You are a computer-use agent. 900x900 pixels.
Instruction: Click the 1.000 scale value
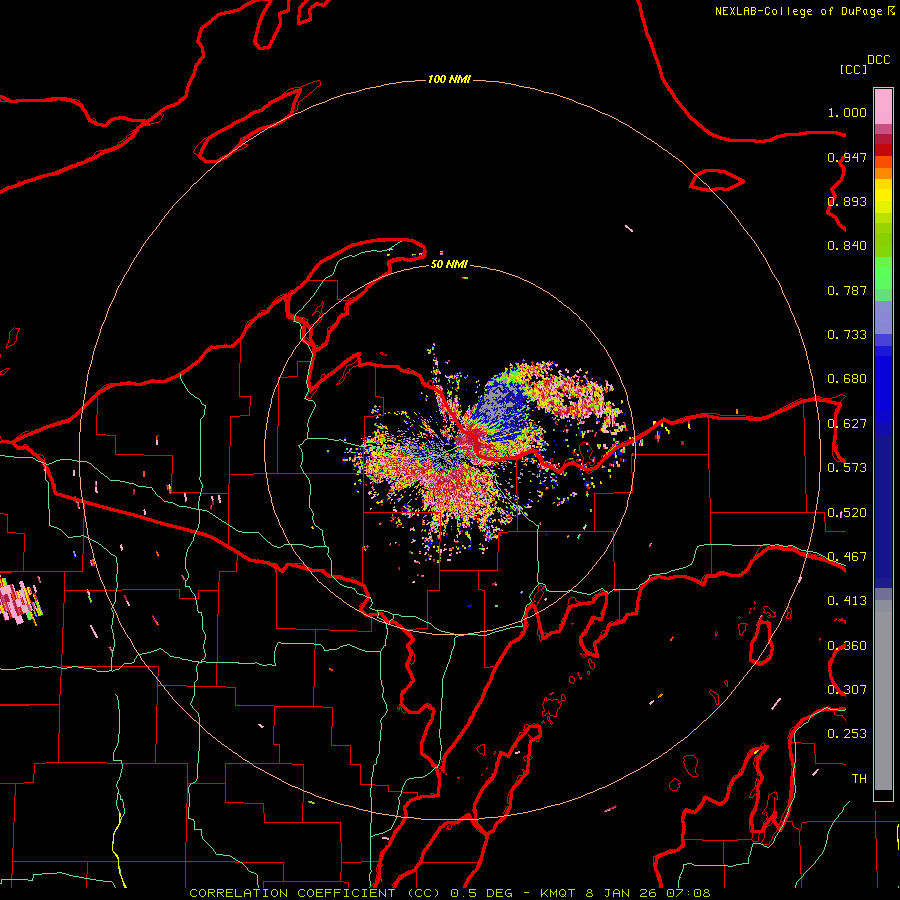pos(847,112)
